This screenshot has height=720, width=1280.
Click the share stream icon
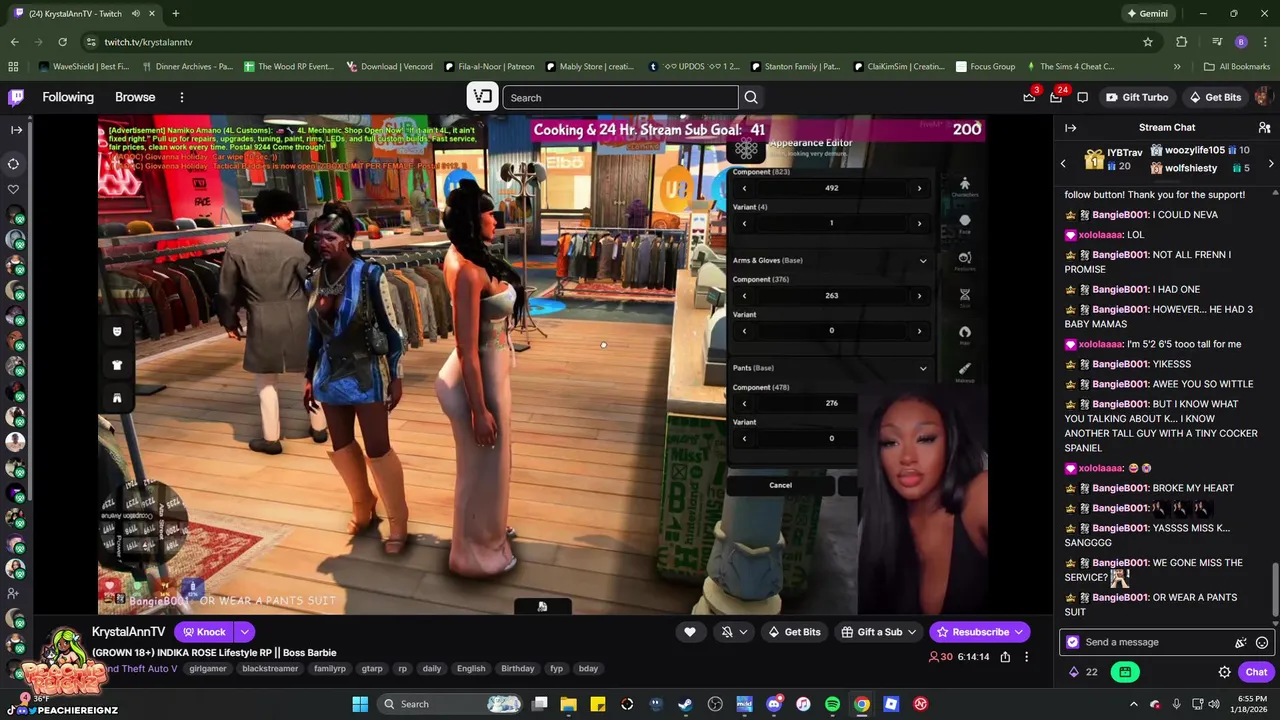pyautogui.click(x=1005, y=657)
